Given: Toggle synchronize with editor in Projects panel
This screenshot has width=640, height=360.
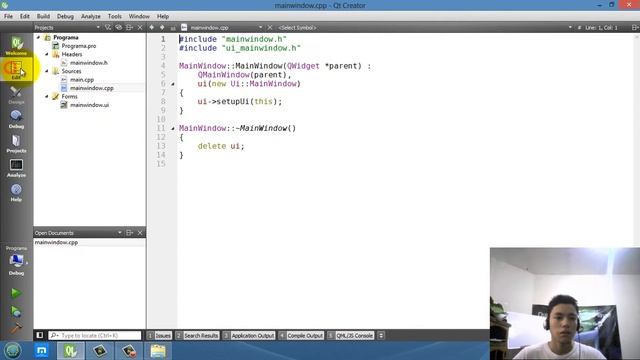Looking at the screenshot, I should pos(118,27).
